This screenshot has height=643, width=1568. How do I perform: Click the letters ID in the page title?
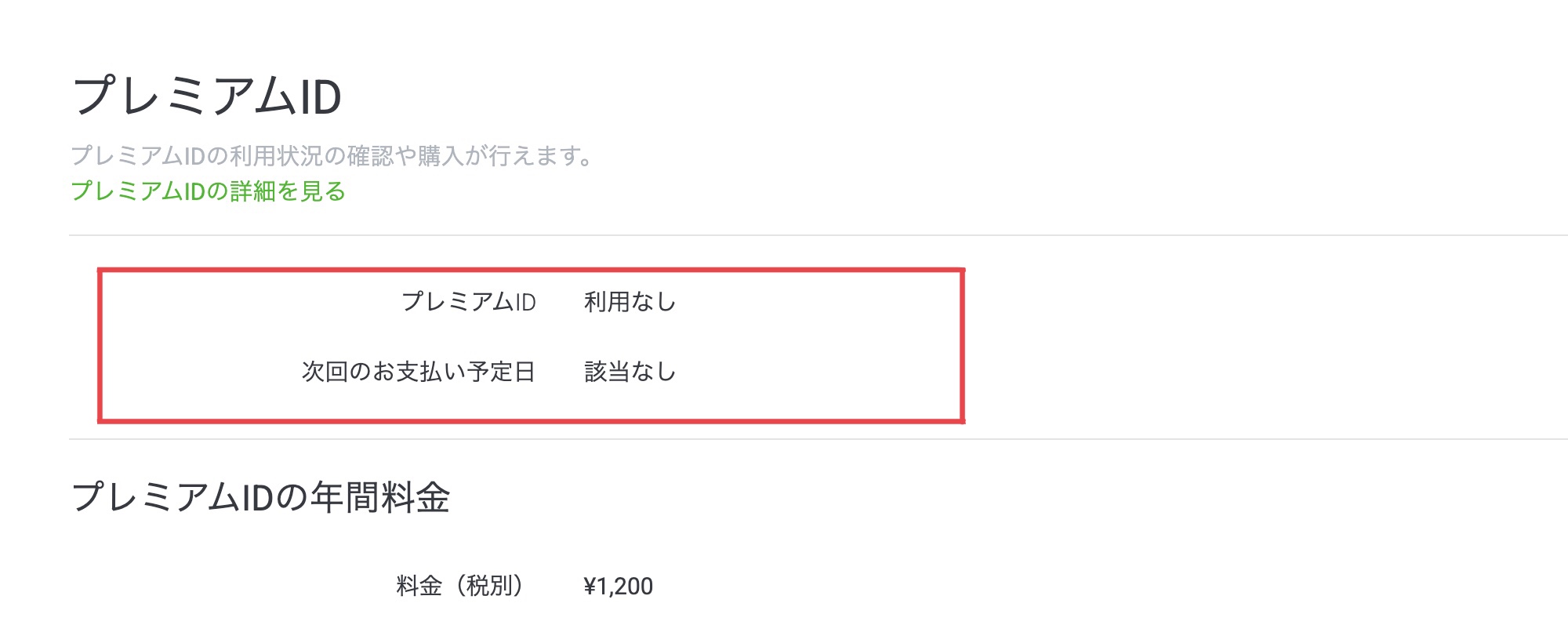pyautogui.click(x=320, y=97)
